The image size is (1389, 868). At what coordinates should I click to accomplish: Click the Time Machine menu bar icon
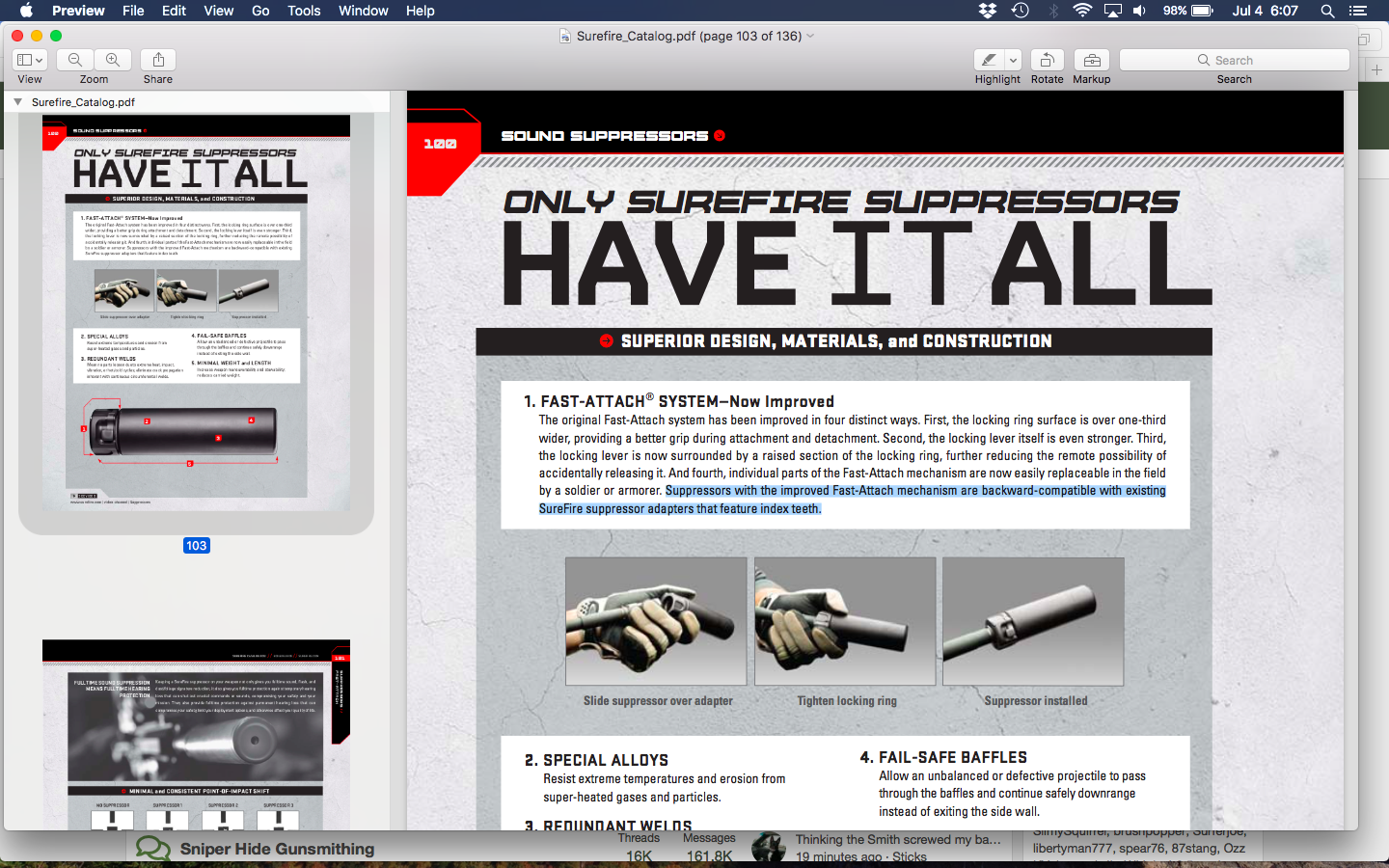point(1020,11)
